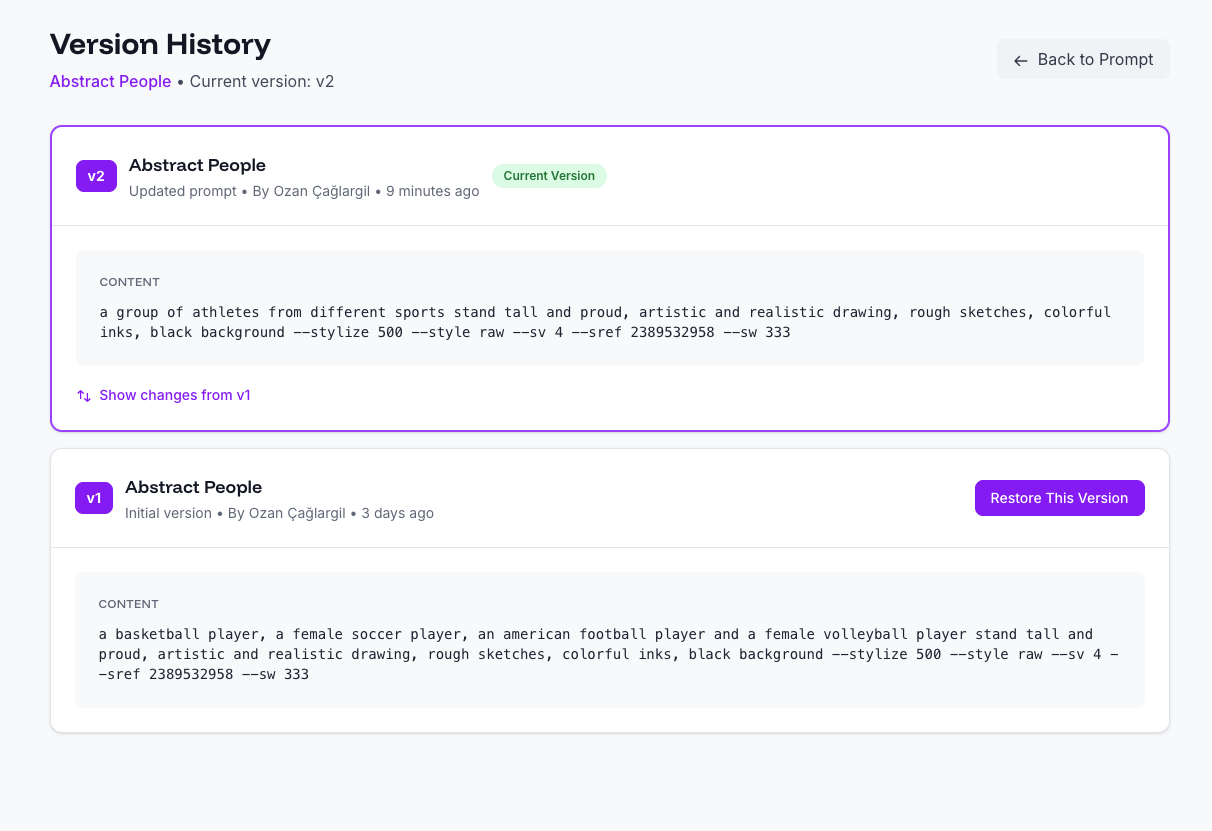Click the Abstract People heading on the v1 card

(x=193, y=487)
